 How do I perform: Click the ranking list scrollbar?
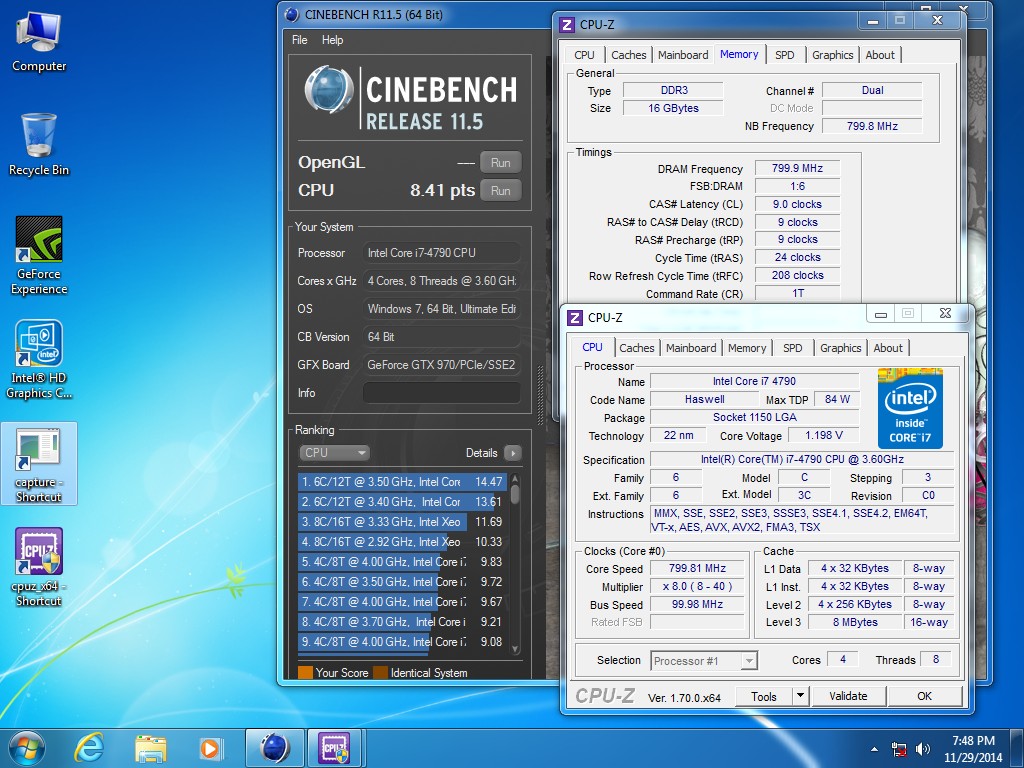click(x=515, y=563)
